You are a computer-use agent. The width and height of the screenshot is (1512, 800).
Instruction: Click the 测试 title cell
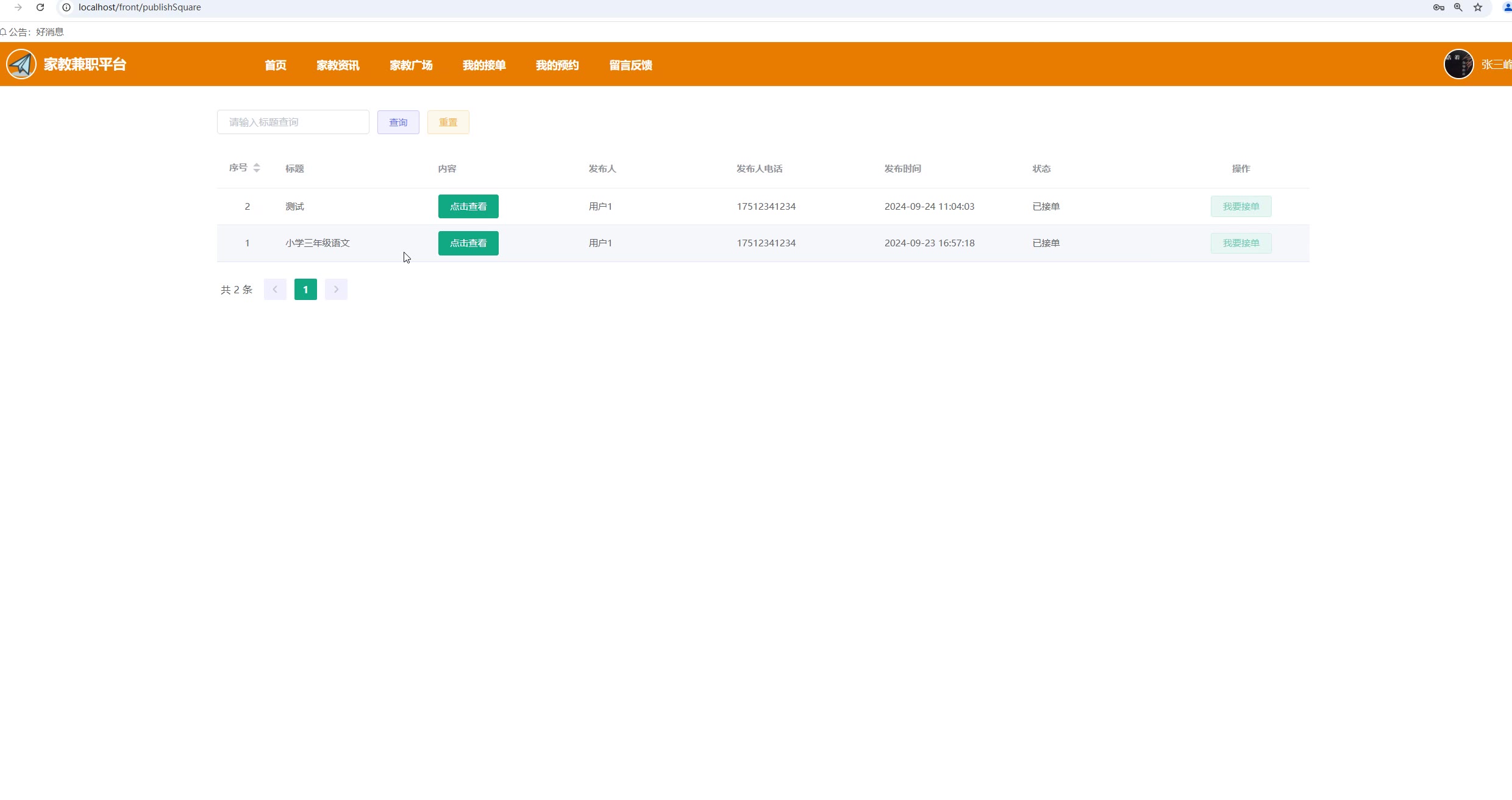tap(294, 206)
